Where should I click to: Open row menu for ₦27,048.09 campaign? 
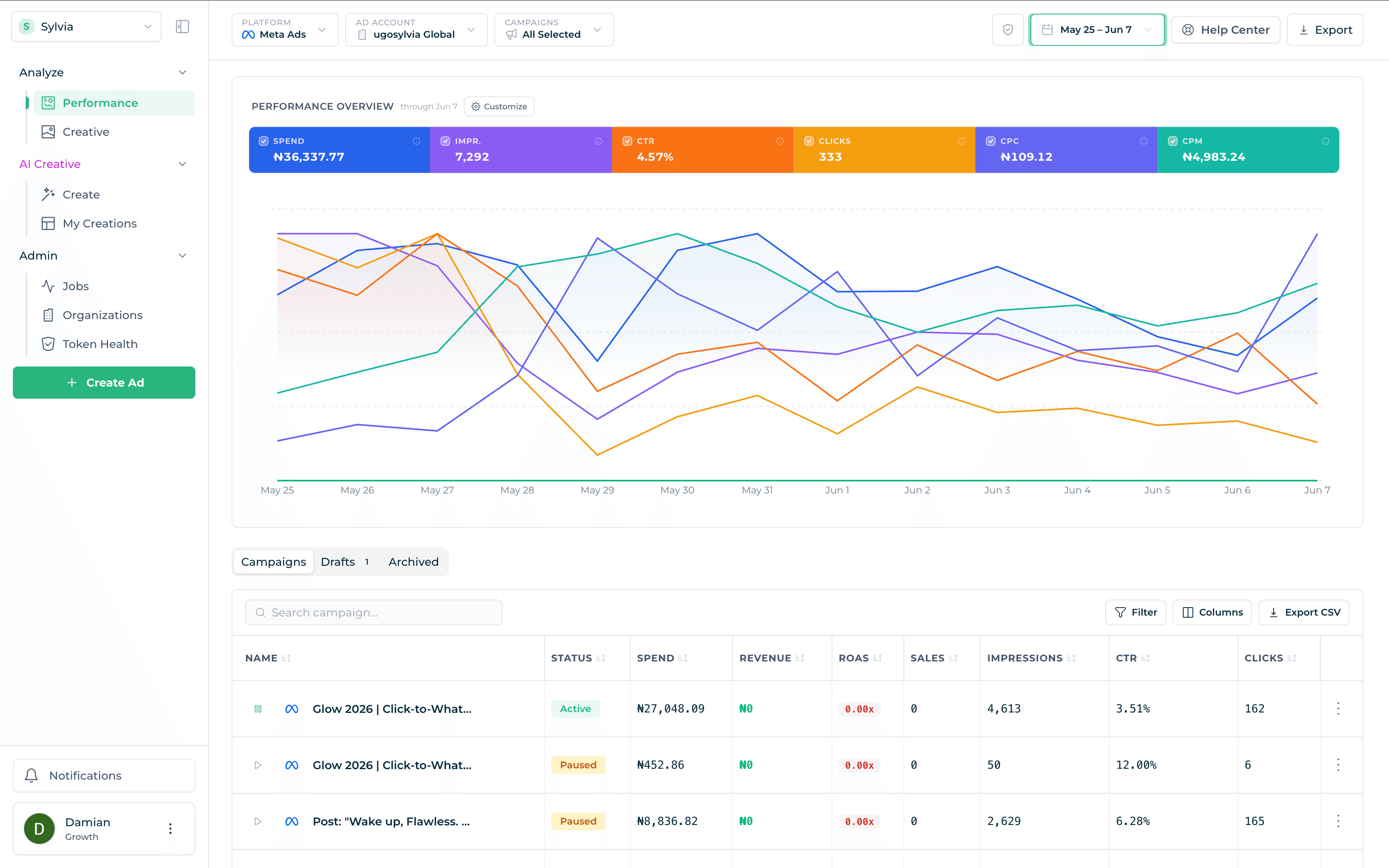click(x=1338, y=708)
